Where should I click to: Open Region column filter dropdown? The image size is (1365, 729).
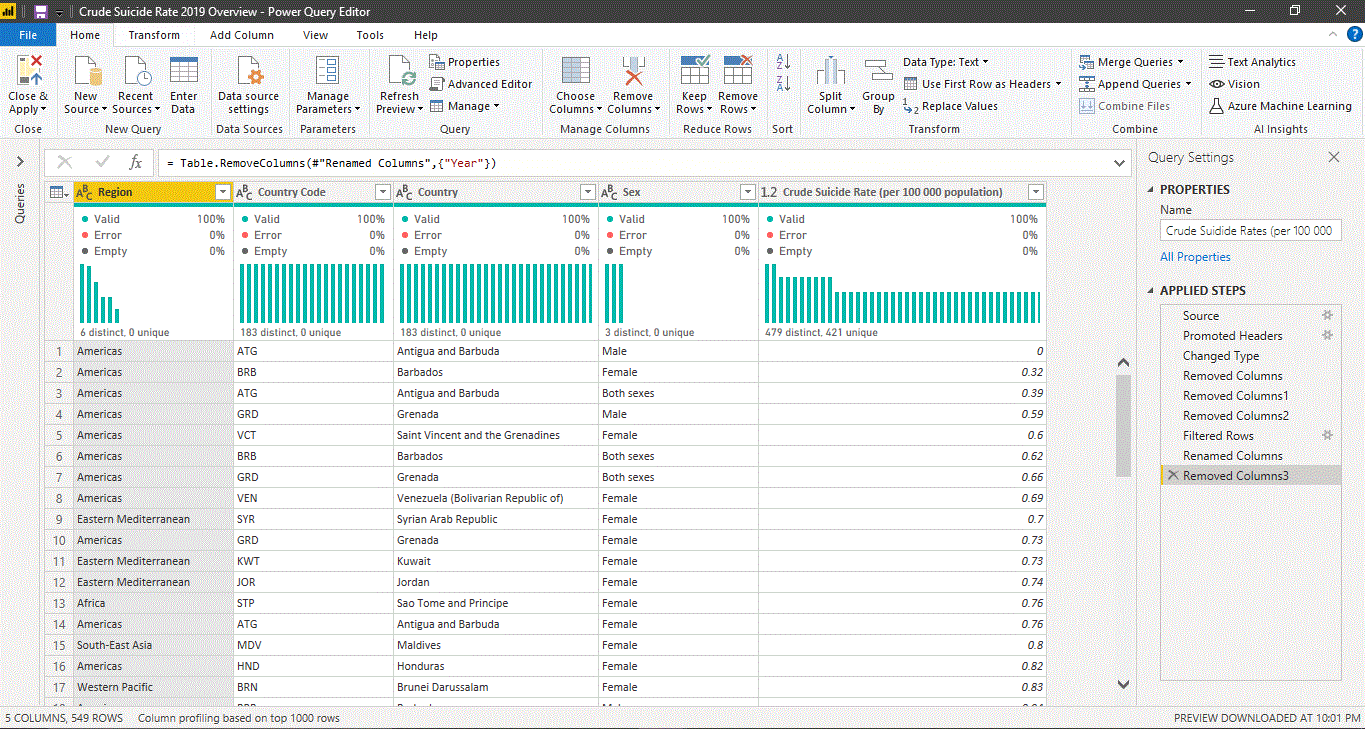pyautogui.click(x=223, y=192)
